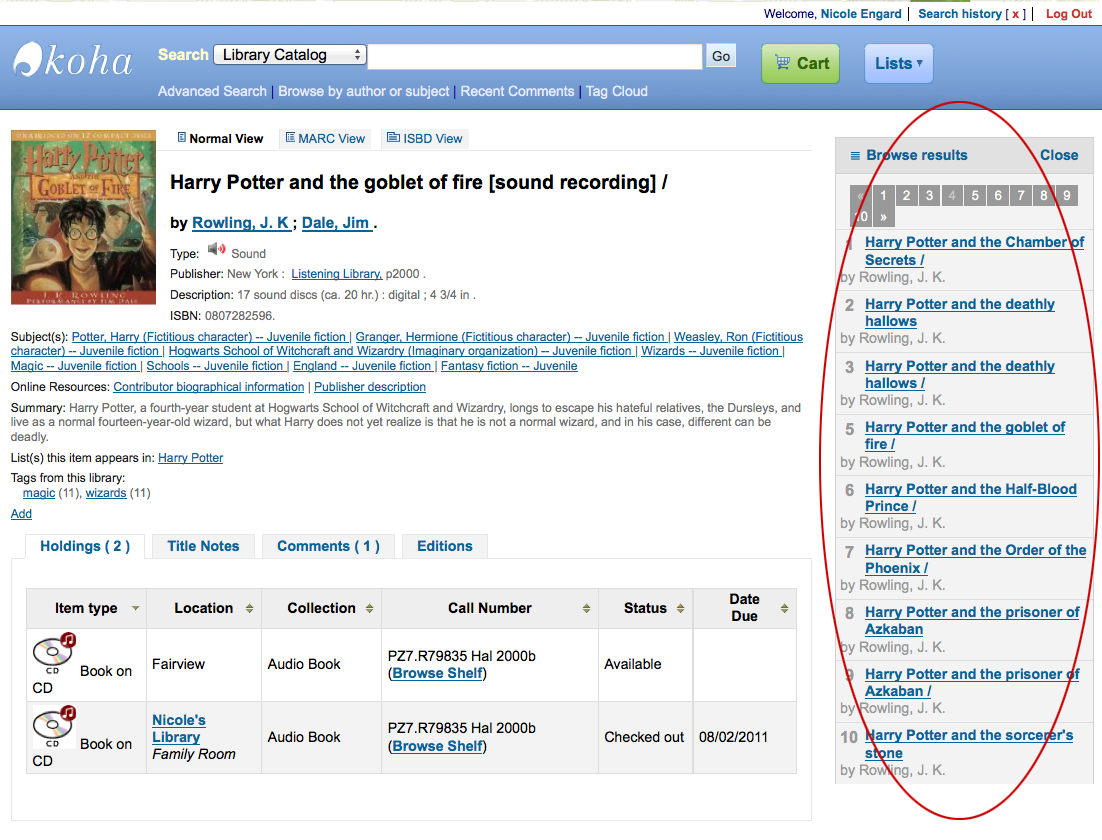Image resolution: width=1102 pixels, height=840 pixels.
Task: Open Publisher description link
Action: [x=370, y=387]
